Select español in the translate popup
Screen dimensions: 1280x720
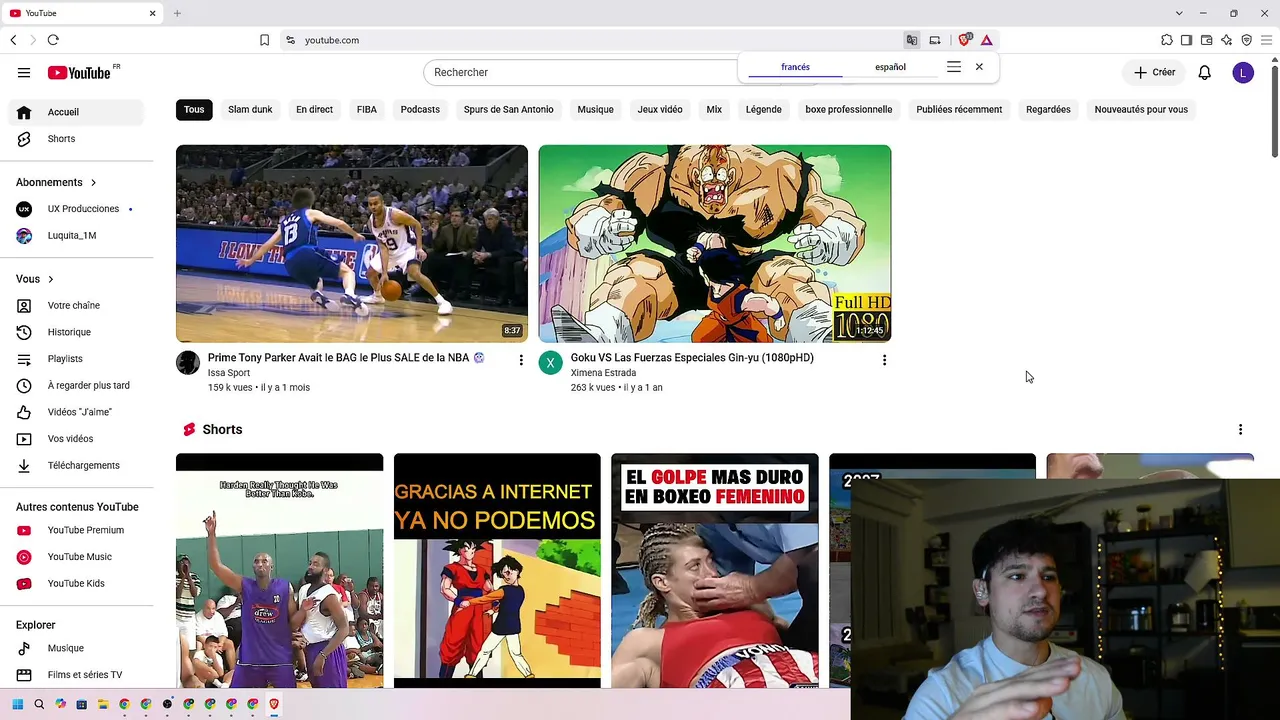tap(890, 67)
